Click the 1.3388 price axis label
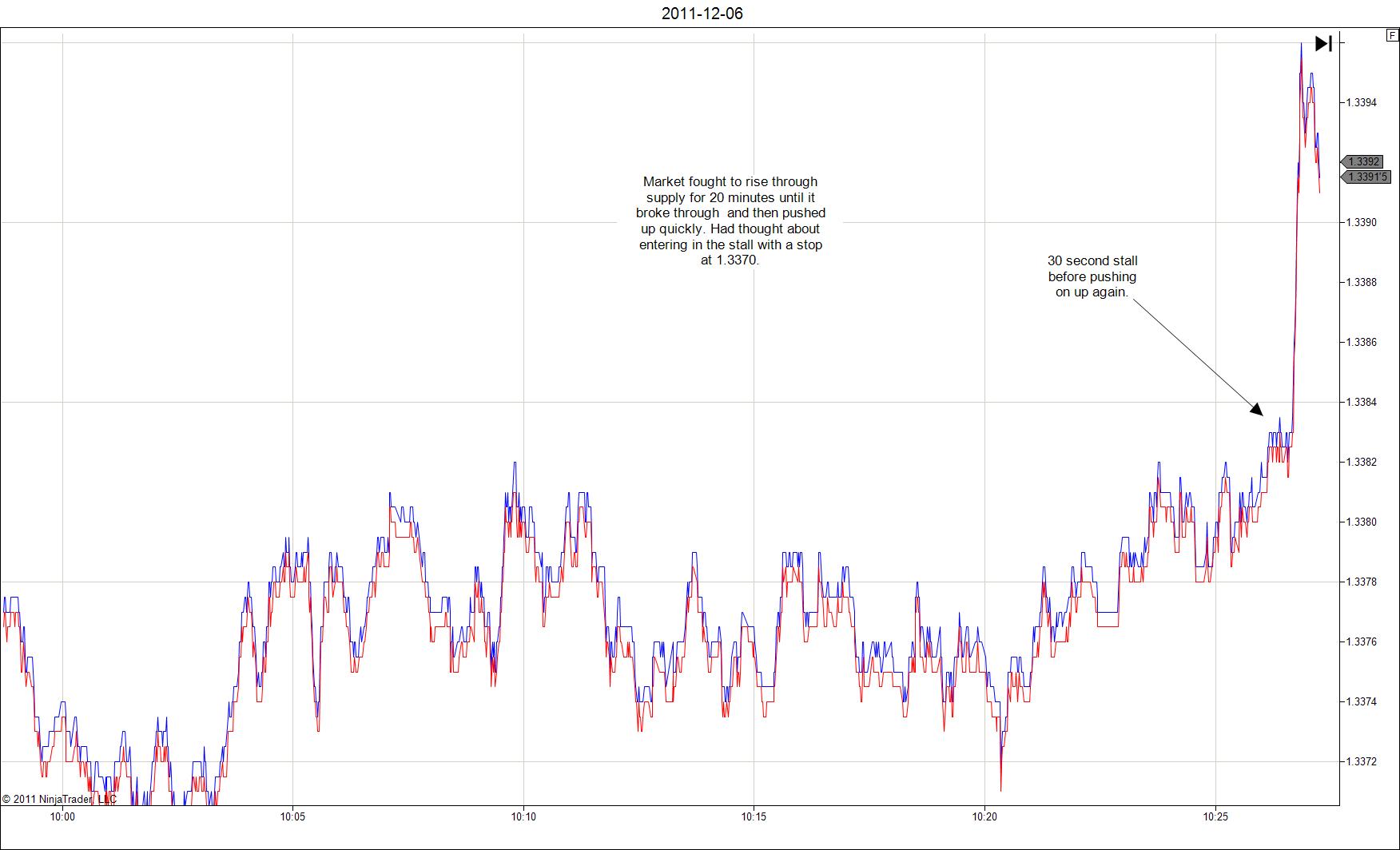This screenshot has height=850, width=1400. click(1362, 282)
